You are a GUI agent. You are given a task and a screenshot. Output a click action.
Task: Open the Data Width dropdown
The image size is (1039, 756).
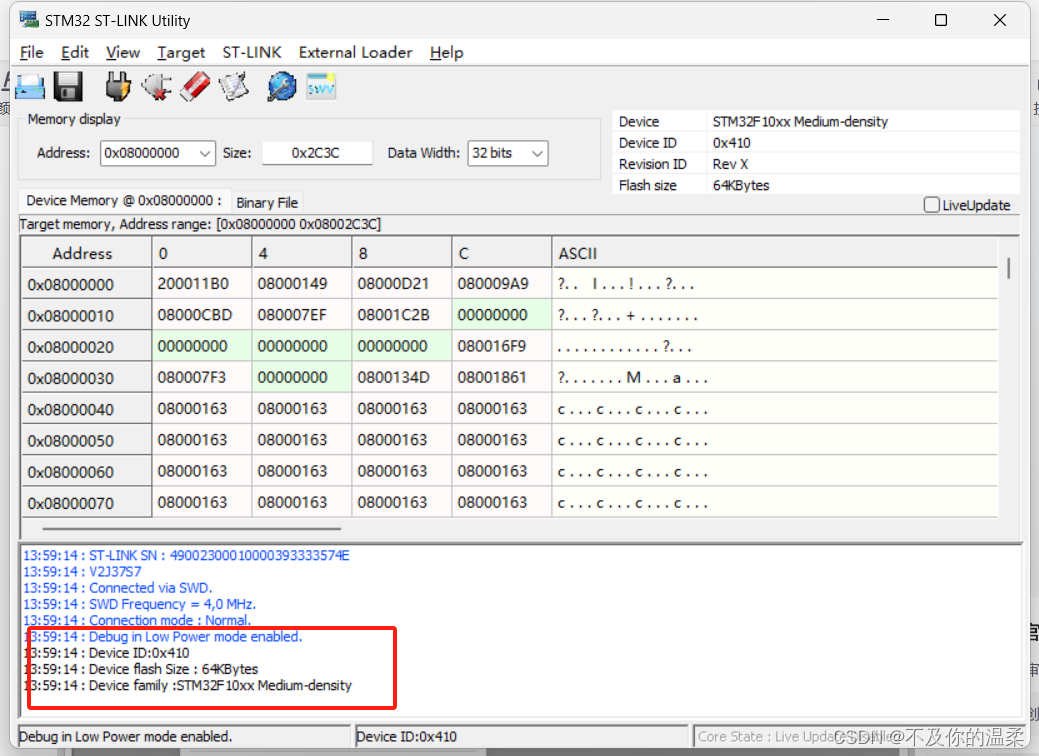(537, 154)
